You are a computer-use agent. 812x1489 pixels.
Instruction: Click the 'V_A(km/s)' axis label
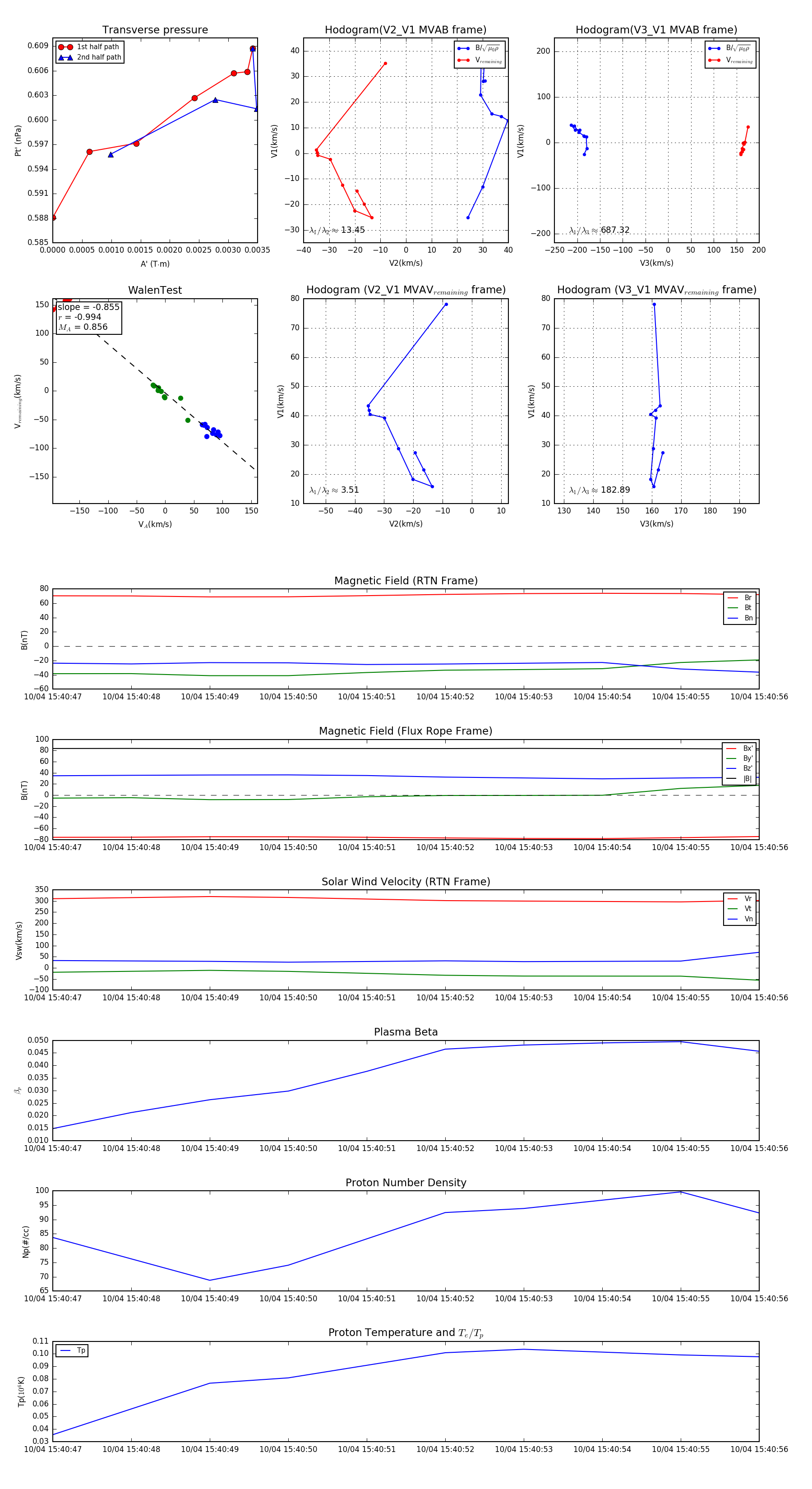point(155,524)
